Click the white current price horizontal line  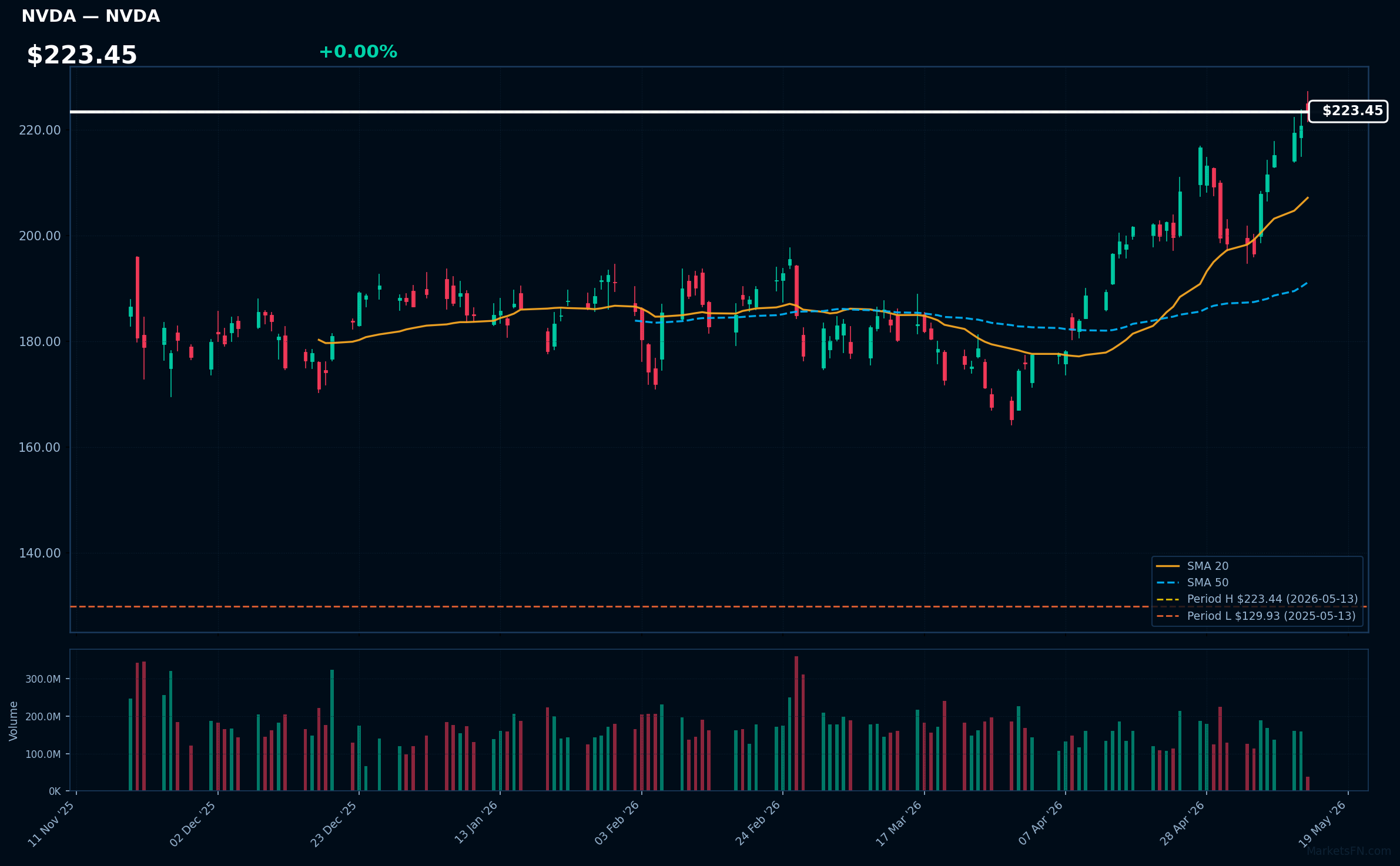pyautogui.click(x=689, y=112)
